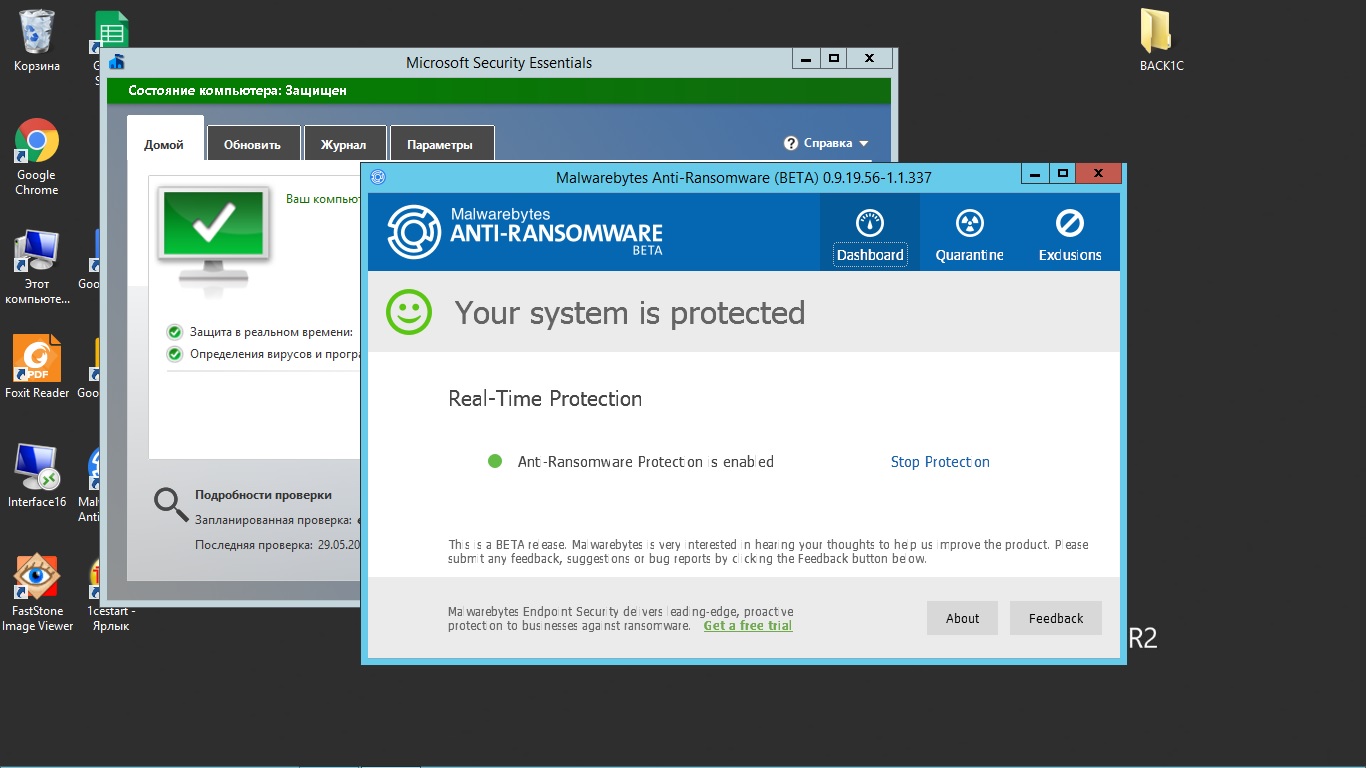
Task: Click the magnifier icon beside Подробности проверки
Action: (x=171, y=505)
